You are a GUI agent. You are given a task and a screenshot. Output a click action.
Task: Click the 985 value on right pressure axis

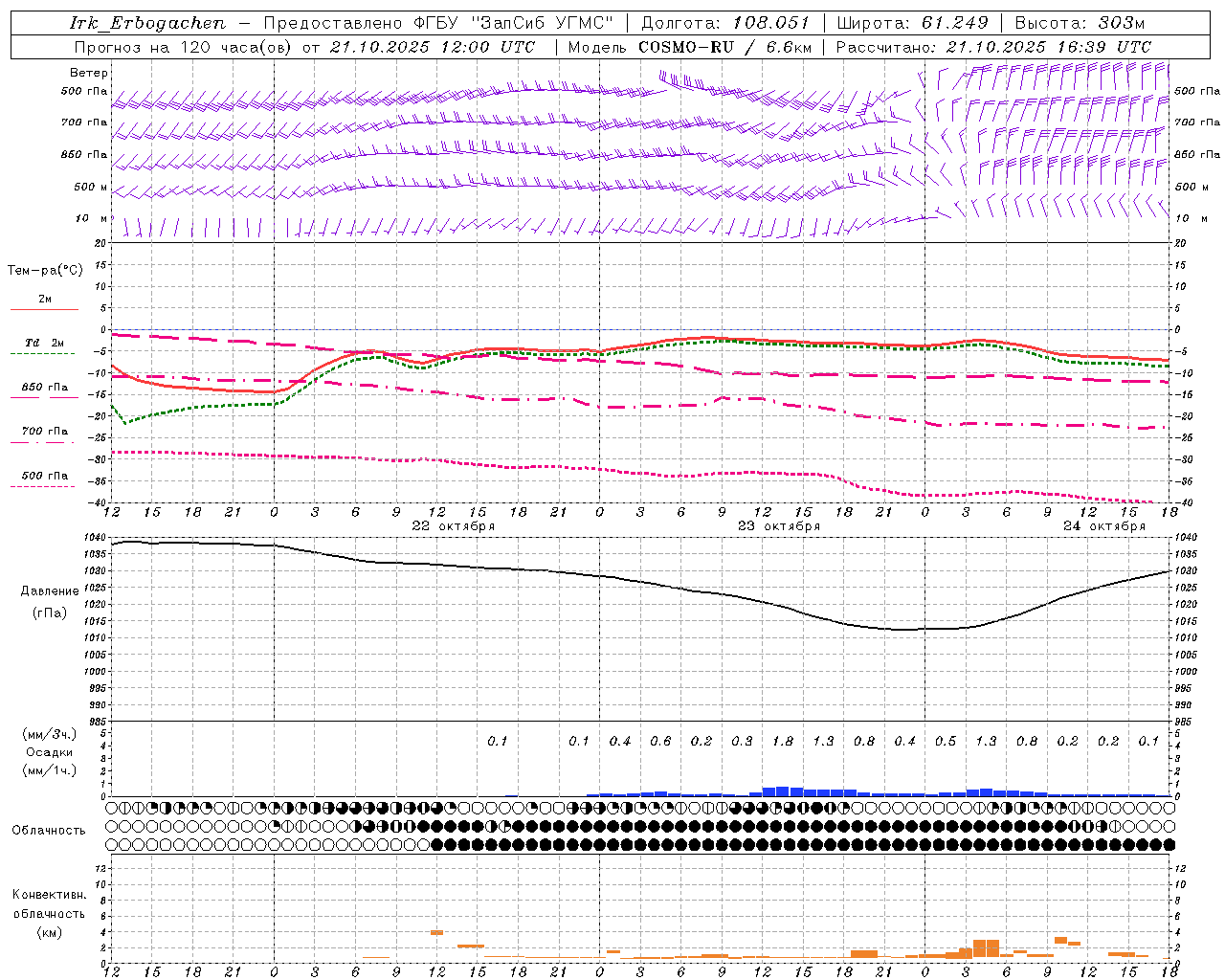[1186, 722]
